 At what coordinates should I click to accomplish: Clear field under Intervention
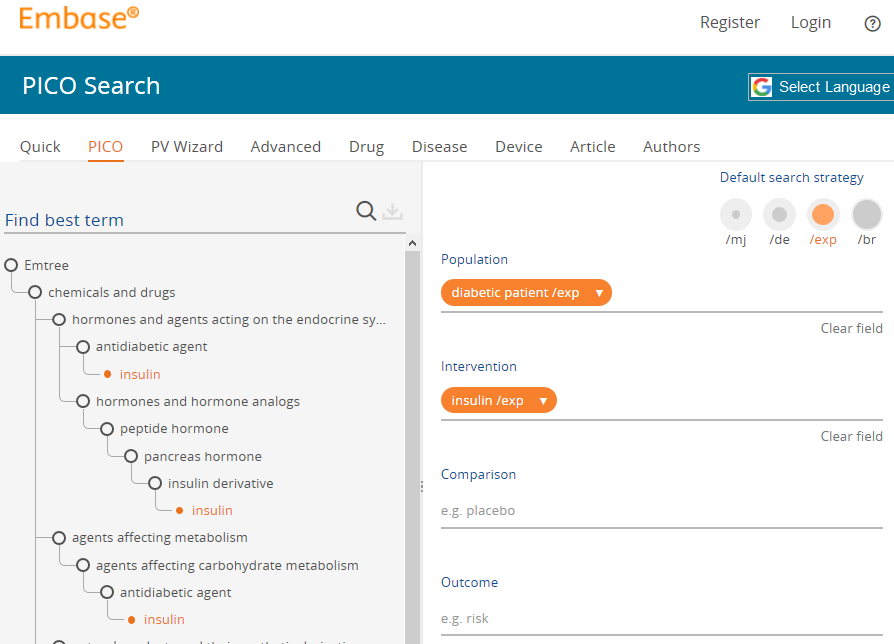pyautogui.click(x=851, y=437)
